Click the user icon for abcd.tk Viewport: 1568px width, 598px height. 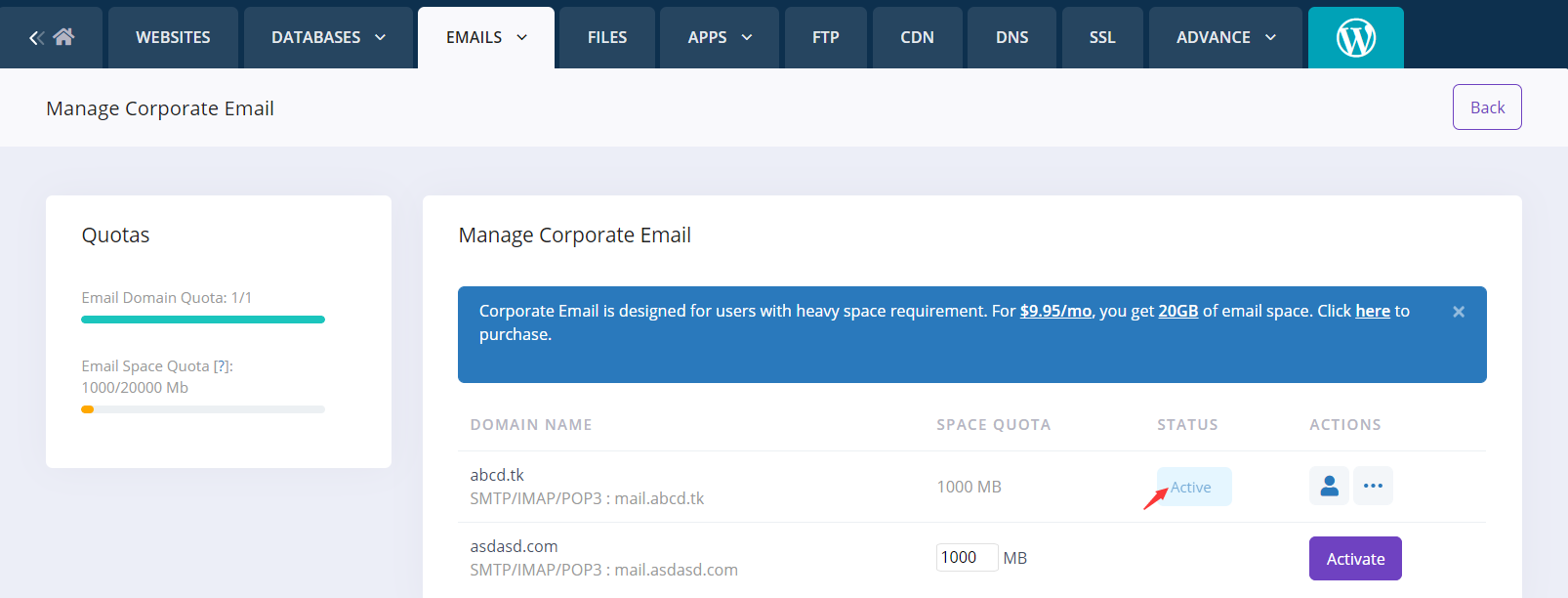(x=1329, y=486)
